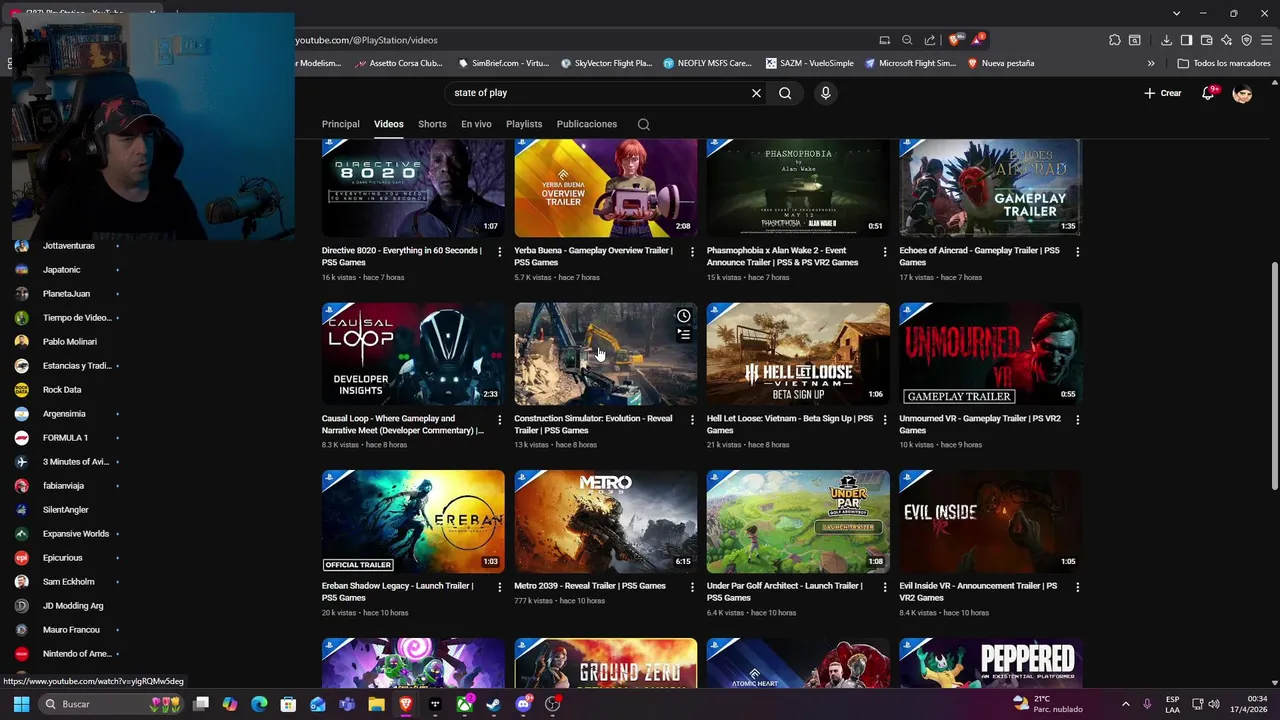1280x720 pixels.
Task: Click the browser address bar URL
Action: point(366,40)
